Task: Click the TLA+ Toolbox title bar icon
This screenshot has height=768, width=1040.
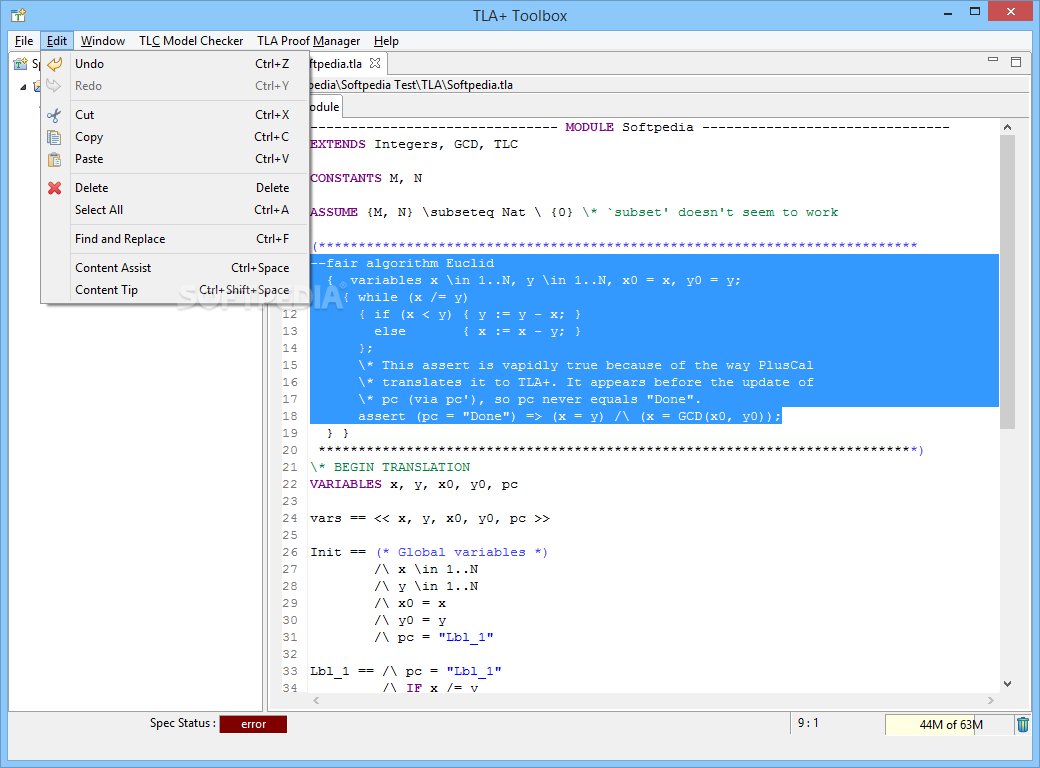Action: (x=19, y=15)
